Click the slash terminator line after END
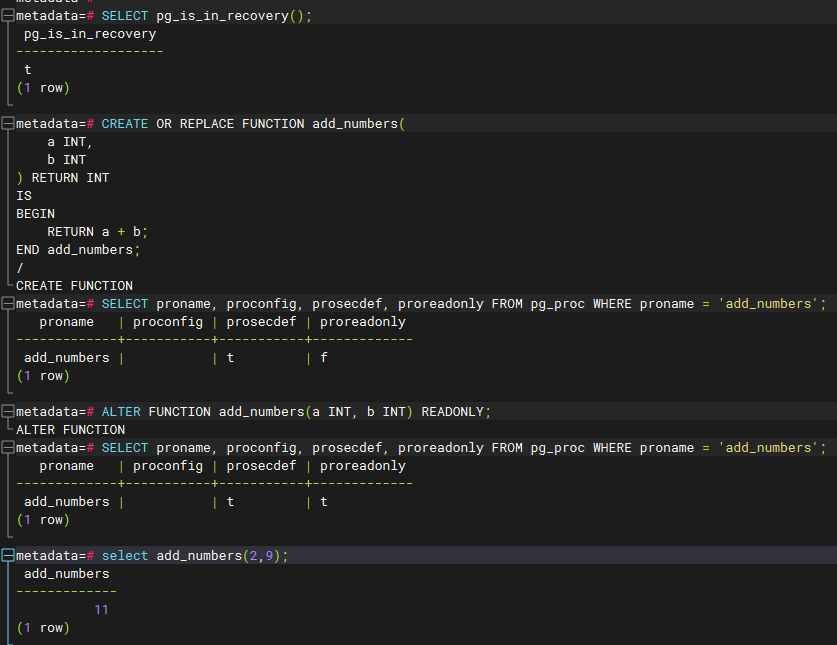The image size is (837, 645). coord(20,268)
